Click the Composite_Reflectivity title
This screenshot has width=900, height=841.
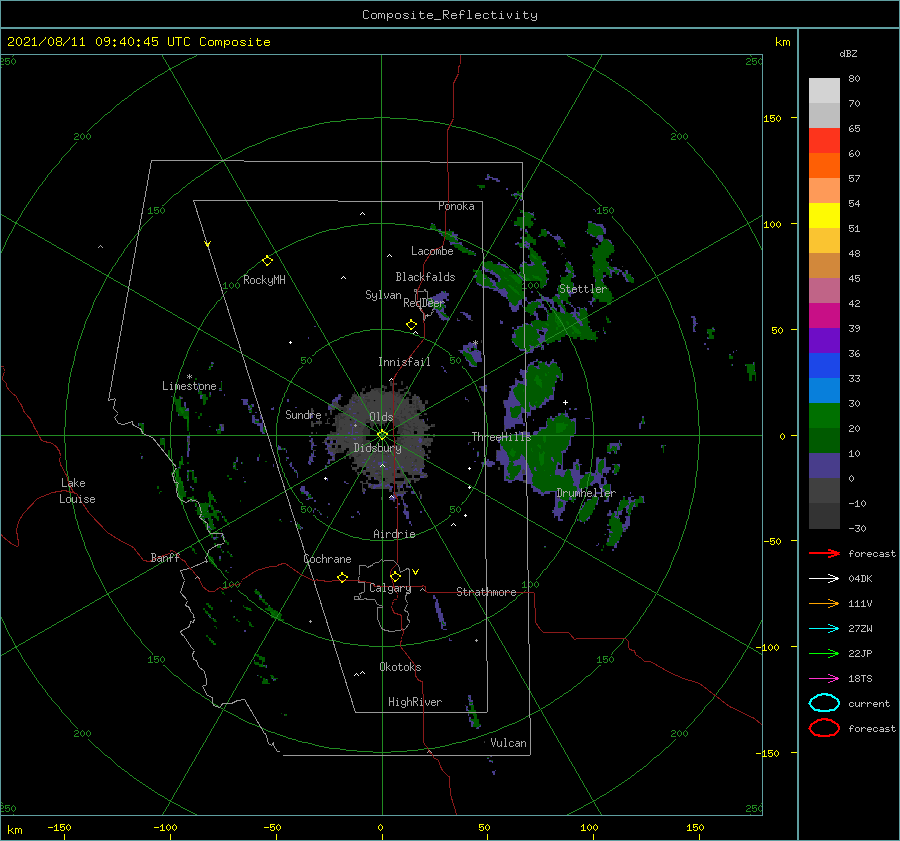(449, 15)
